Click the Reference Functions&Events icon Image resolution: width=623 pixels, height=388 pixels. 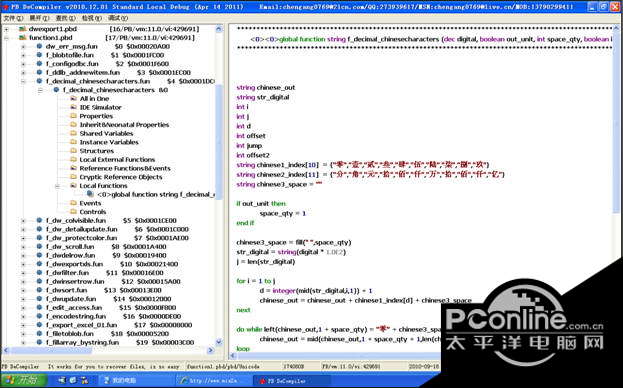click(74, 168)
